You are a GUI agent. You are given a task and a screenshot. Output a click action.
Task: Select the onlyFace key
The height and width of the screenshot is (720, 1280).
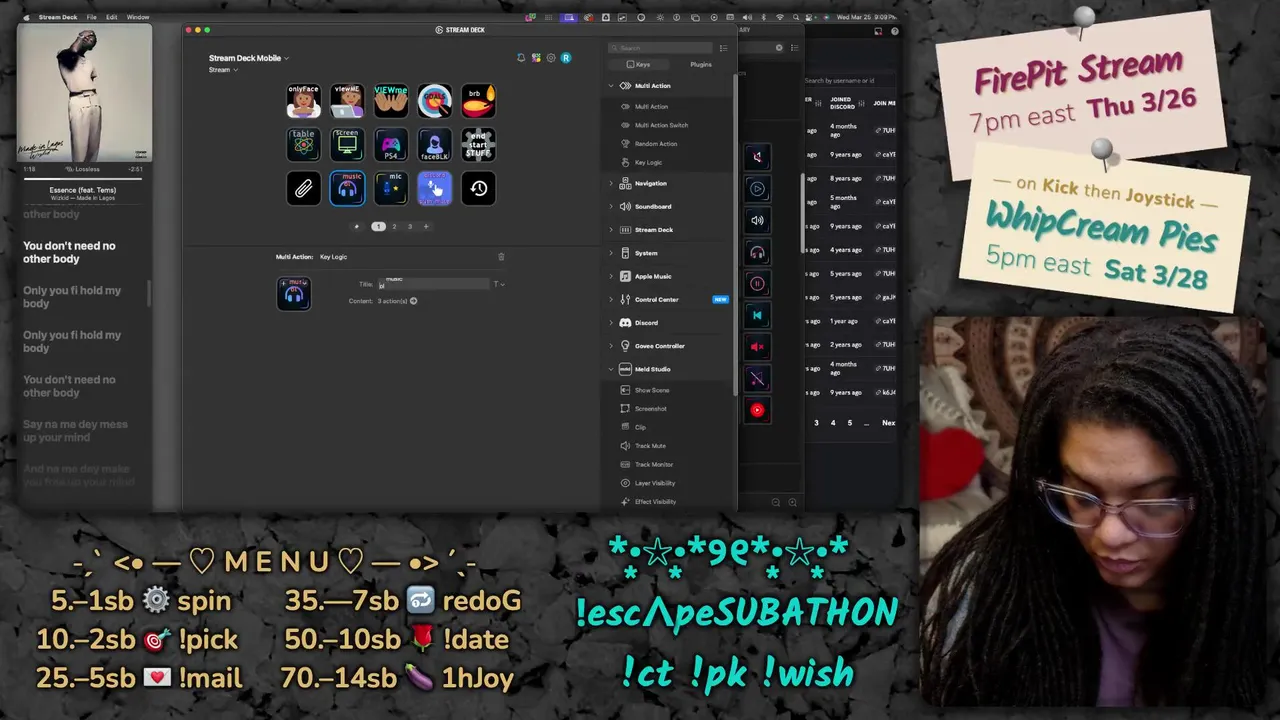coord(303,101)
